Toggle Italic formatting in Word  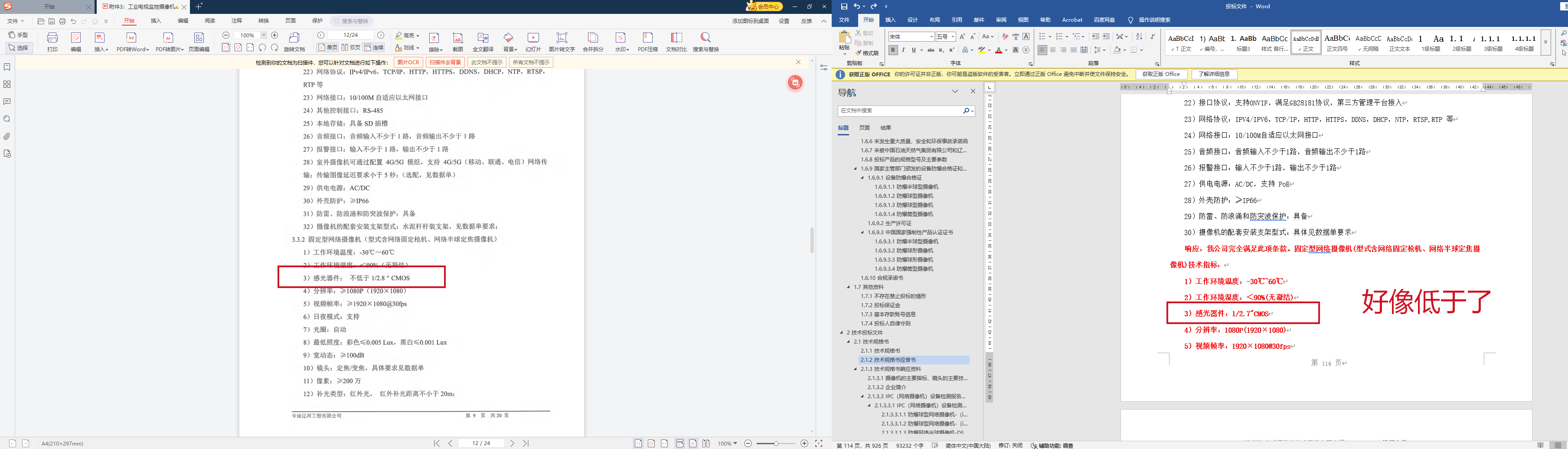click(903, 50)
